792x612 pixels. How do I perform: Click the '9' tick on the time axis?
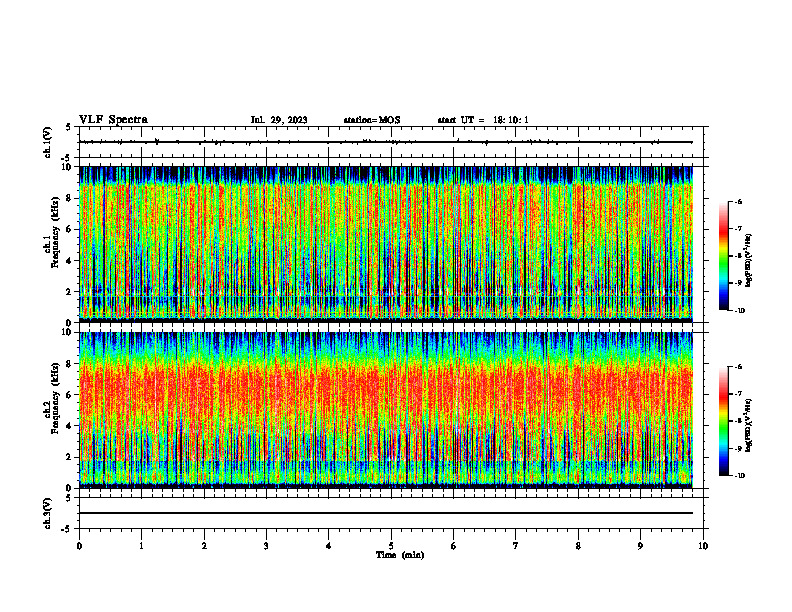[640, 546]
